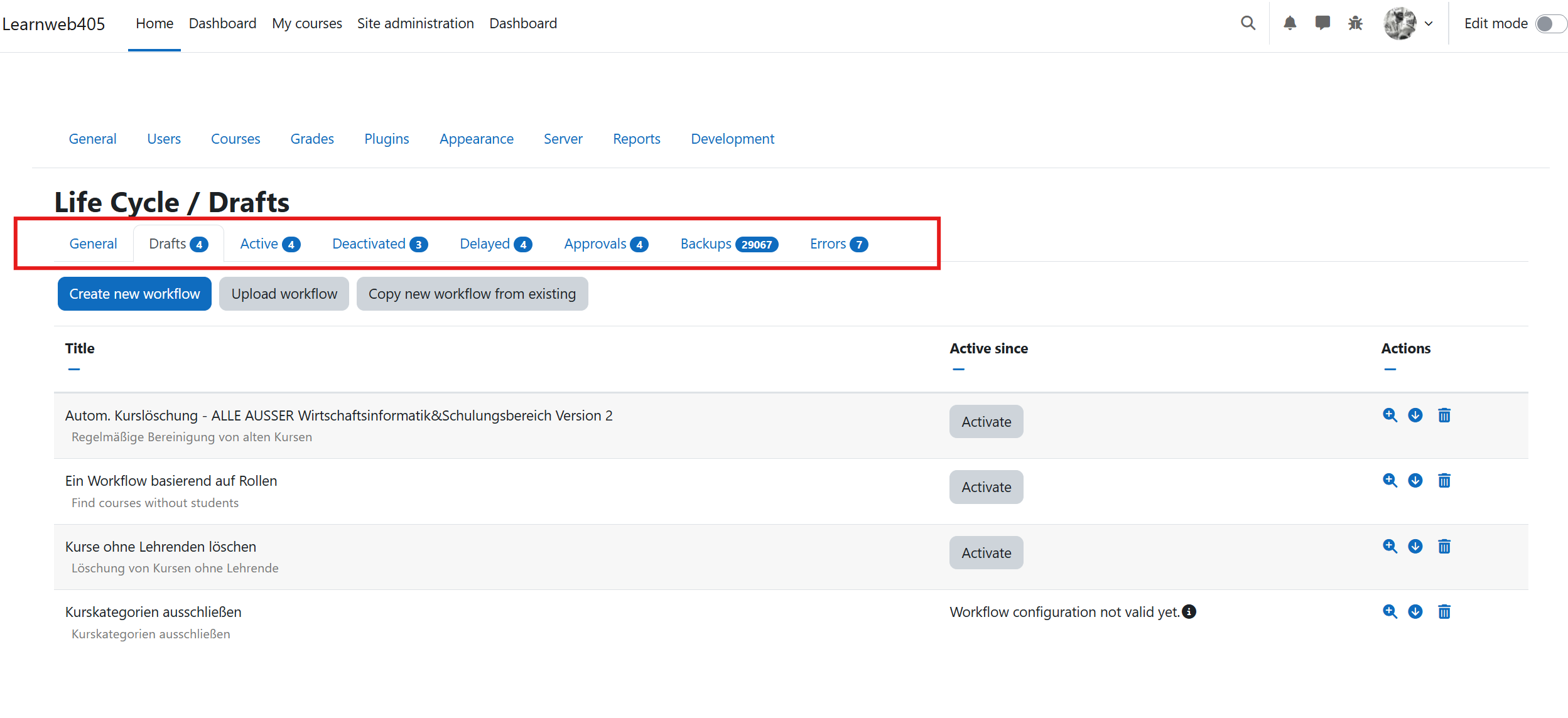View details of Autom. Kurslöschung workflow
The height and width of the screenshot is (718, 1568).
tap(1390, 415)
